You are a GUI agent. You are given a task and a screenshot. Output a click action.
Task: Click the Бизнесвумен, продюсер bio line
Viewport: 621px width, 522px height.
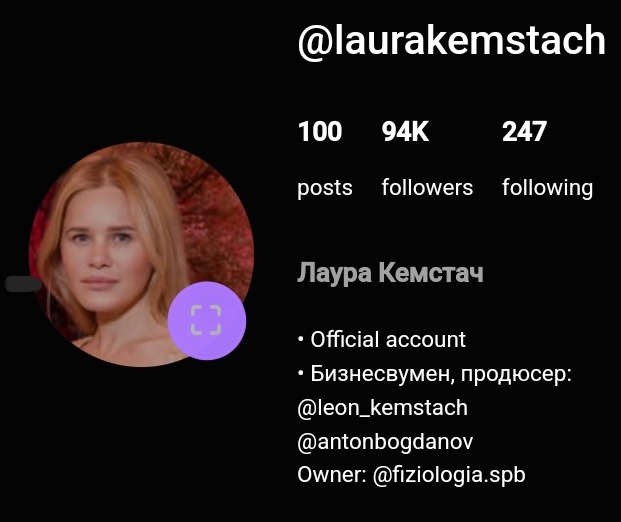tap(434, 374)
